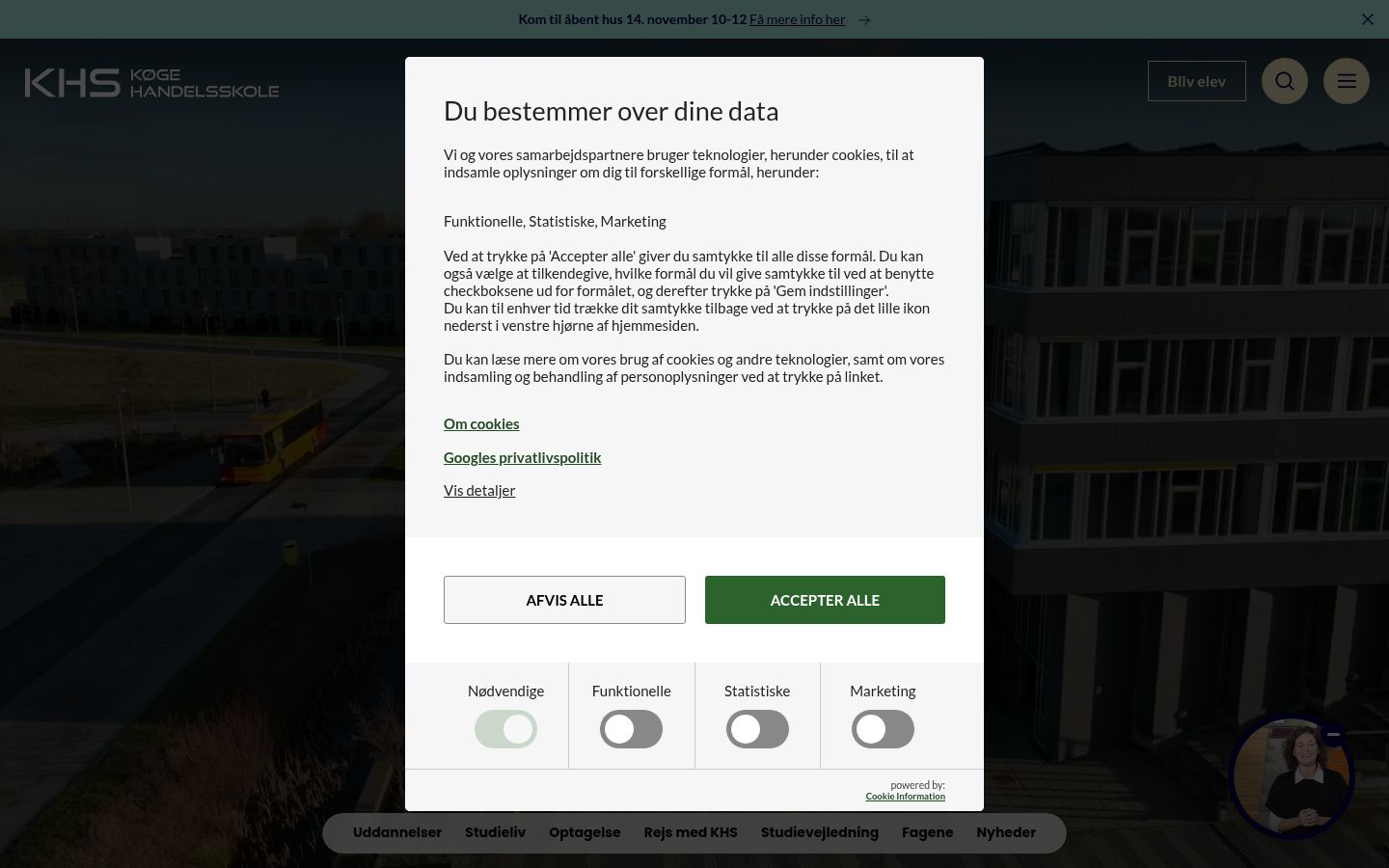Image resolution: width=1389 pixels, height=868 pixels.
Task: Click the 'Bliv elev' button
Action: 1197,81
